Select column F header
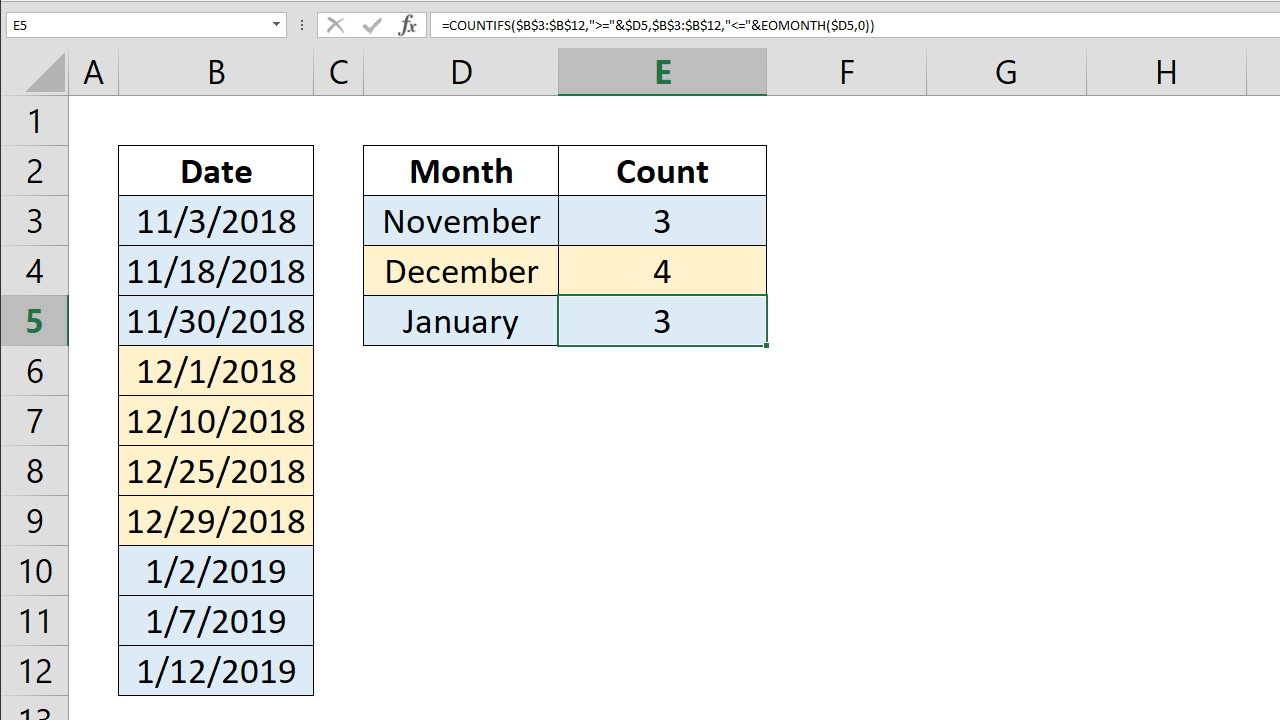 [x=846, y=72]
